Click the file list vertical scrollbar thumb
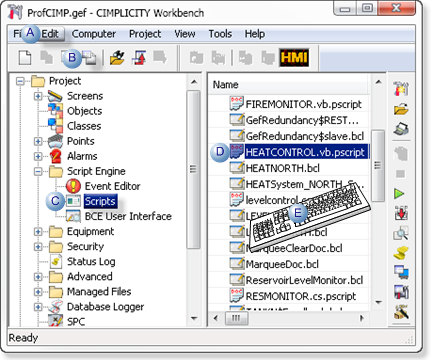The height and width of the screenshot is (361, 433). tap(378, 165)
